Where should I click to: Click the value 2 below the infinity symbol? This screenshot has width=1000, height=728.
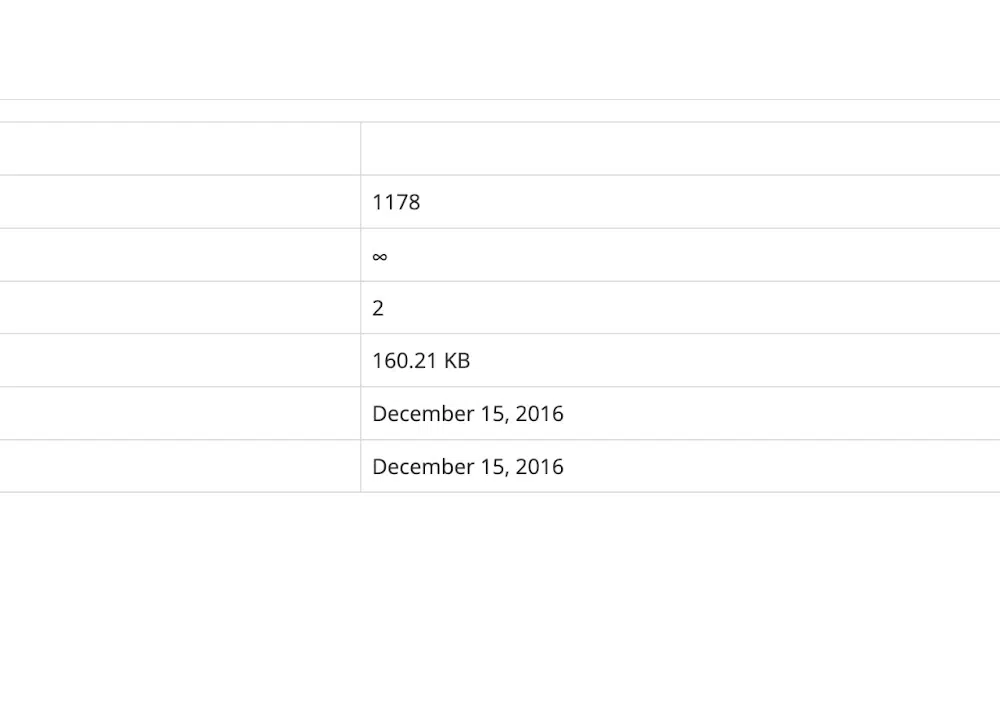tap(378, 308)
